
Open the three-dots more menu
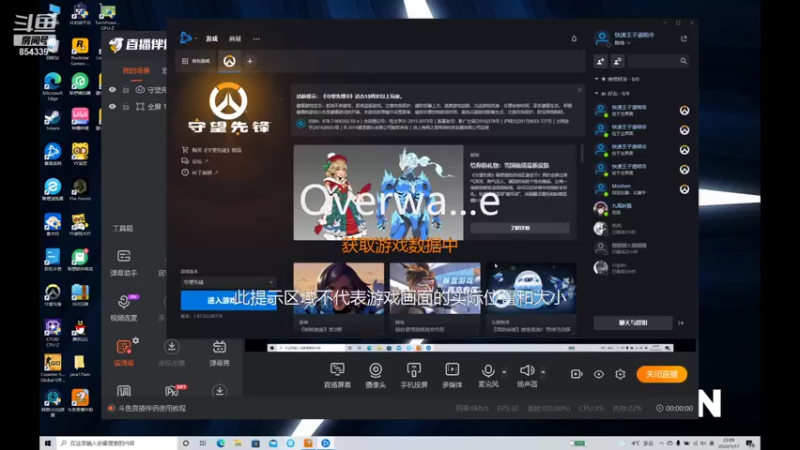[x=256, y=39]
